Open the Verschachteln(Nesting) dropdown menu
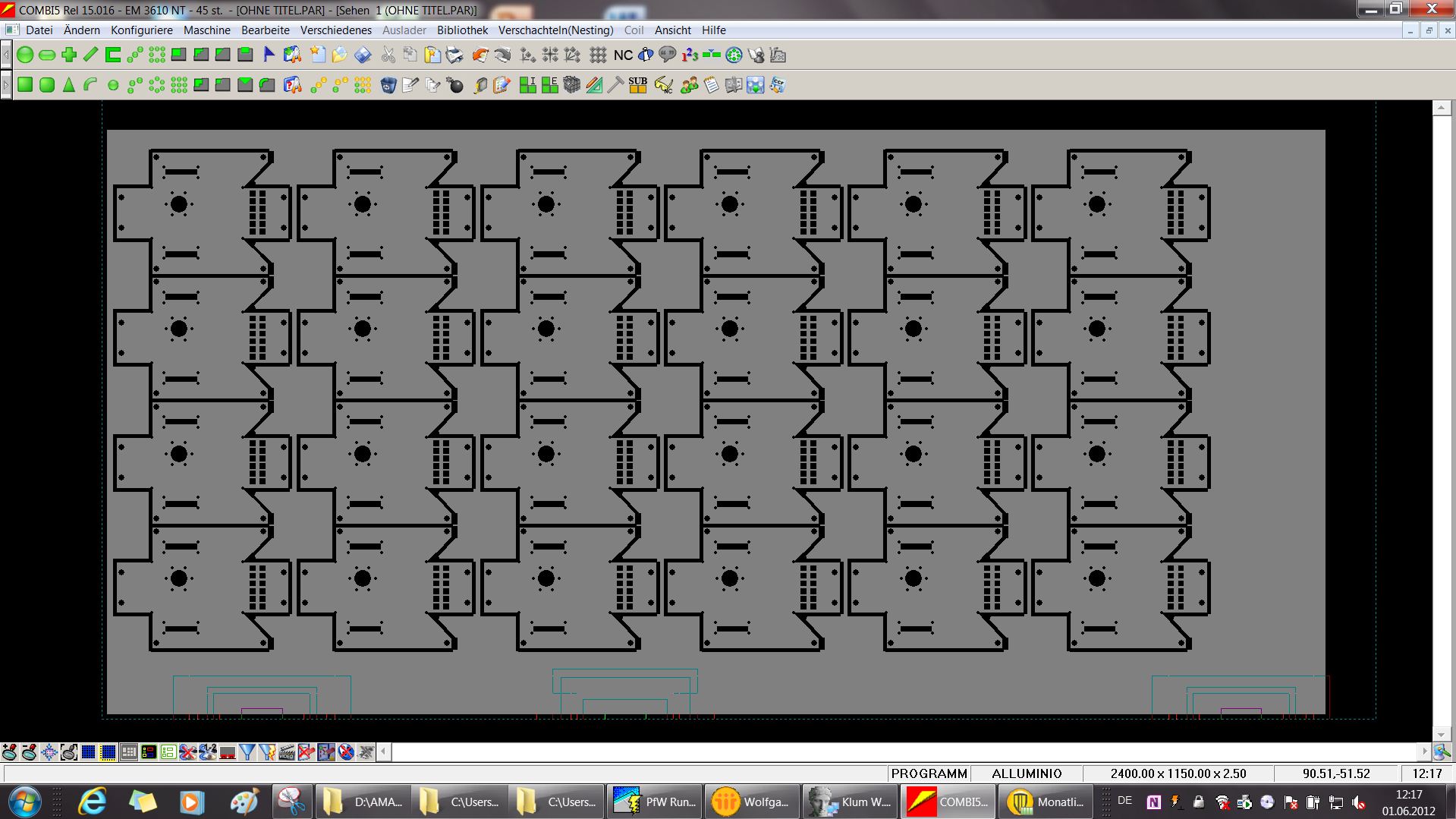The height and width of the screenshot is (819, 1456). point(555,30)
